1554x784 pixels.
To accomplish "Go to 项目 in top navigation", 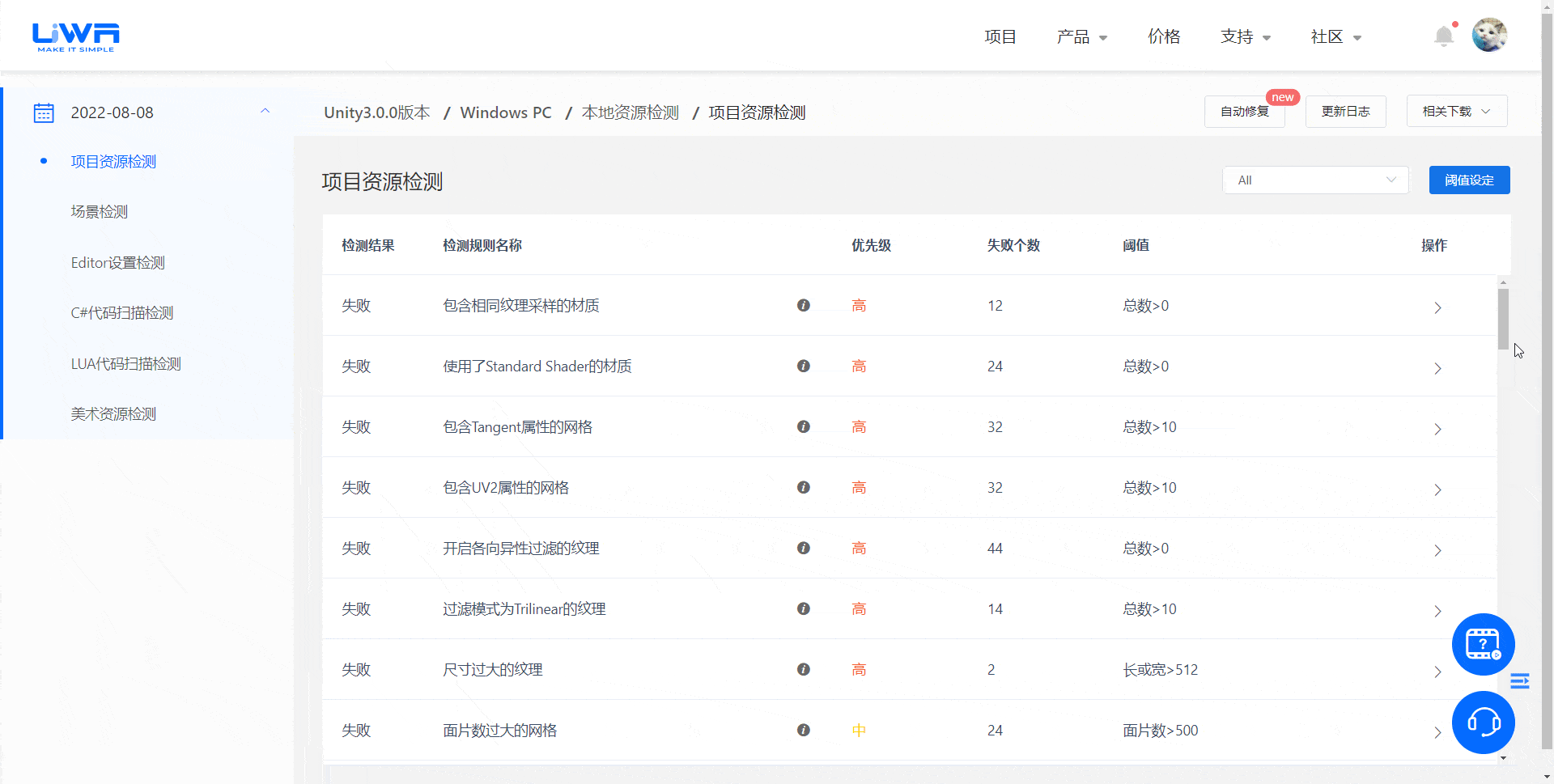I will pyautogui.click(x=1000, y=36).
